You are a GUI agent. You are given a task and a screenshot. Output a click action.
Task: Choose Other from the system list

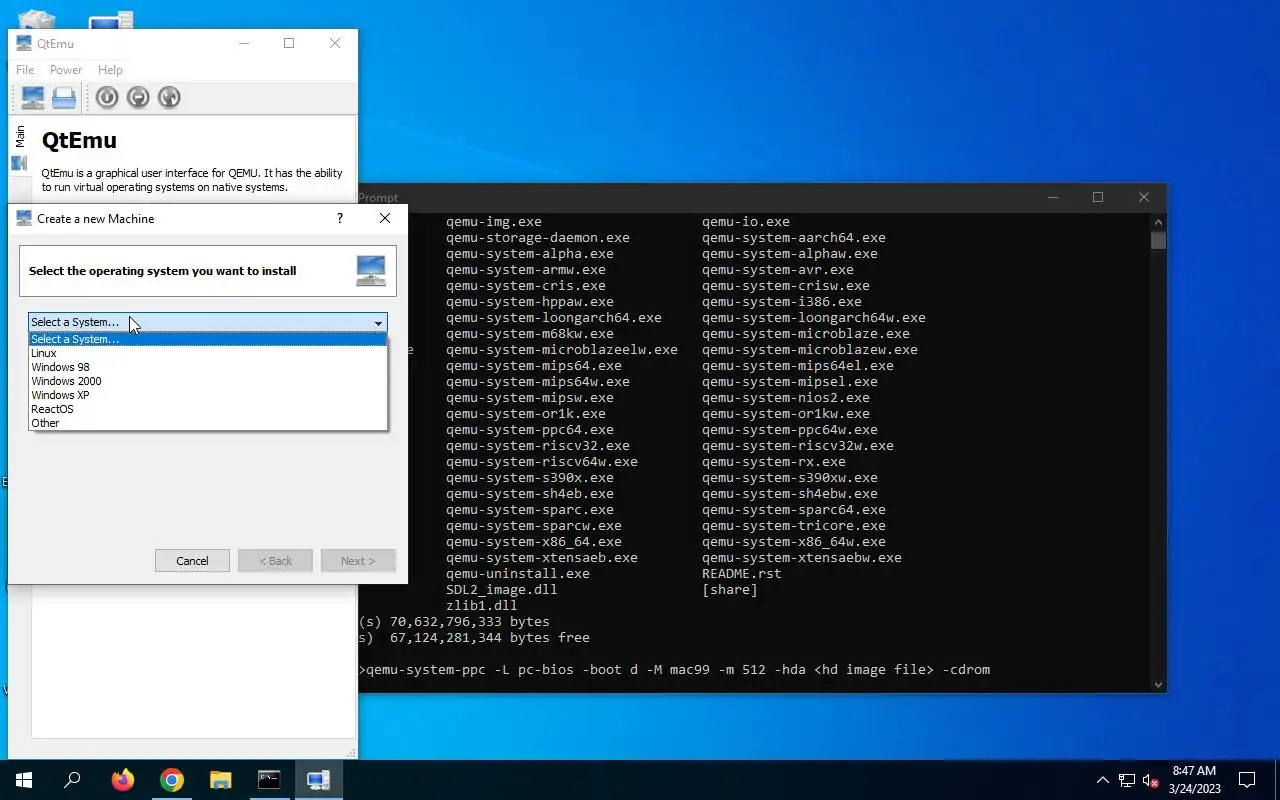208,423
